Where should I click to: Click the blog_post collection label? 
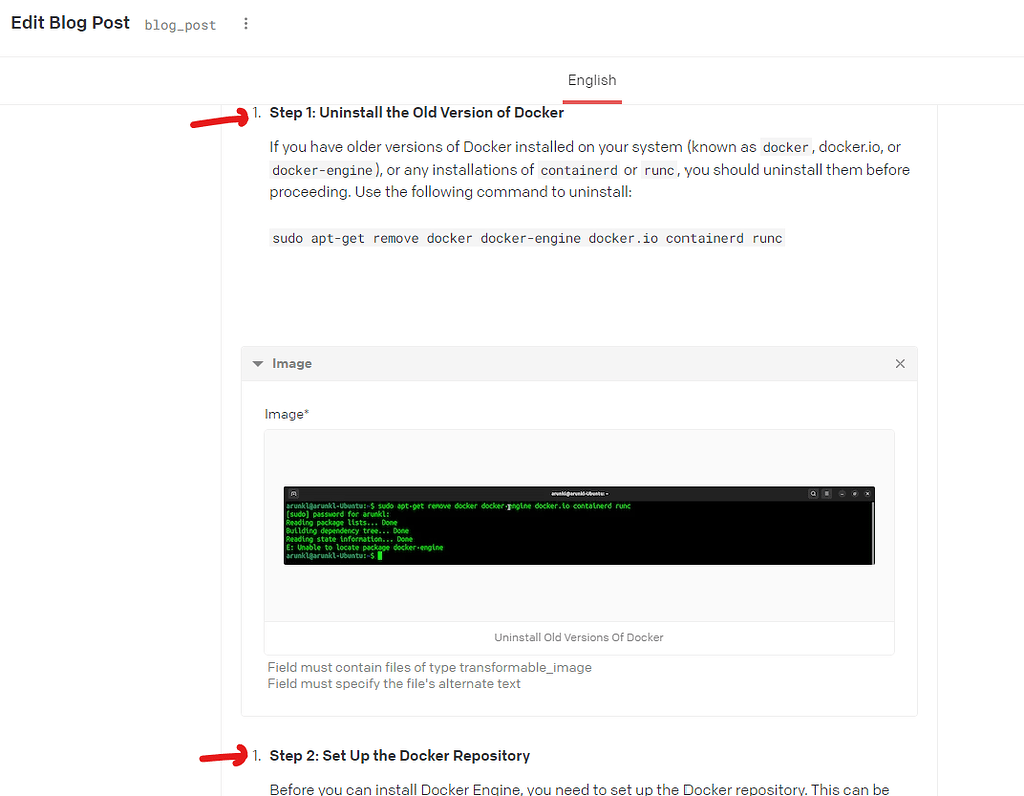[180, 25]
